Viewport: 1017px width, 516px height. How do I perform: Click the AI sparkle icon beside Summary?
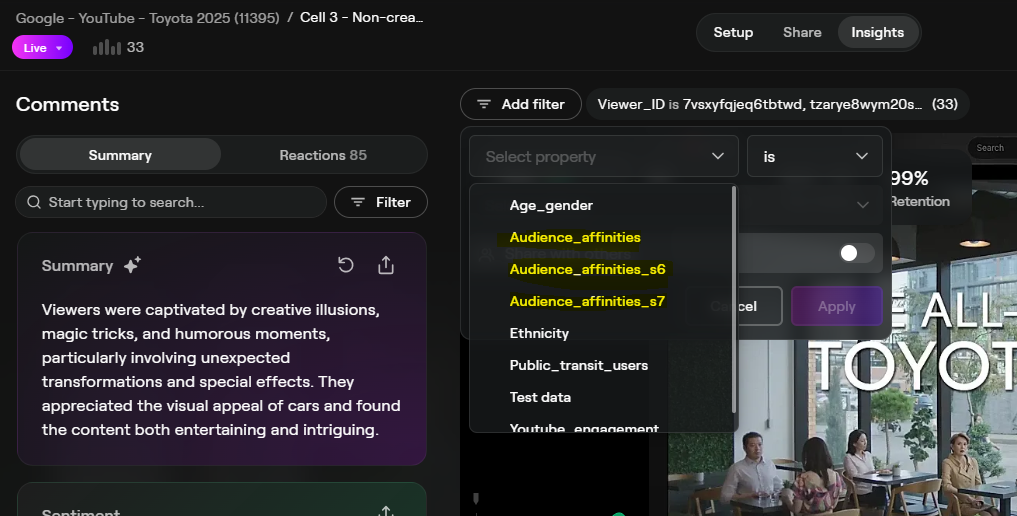[x=132, y=265]
